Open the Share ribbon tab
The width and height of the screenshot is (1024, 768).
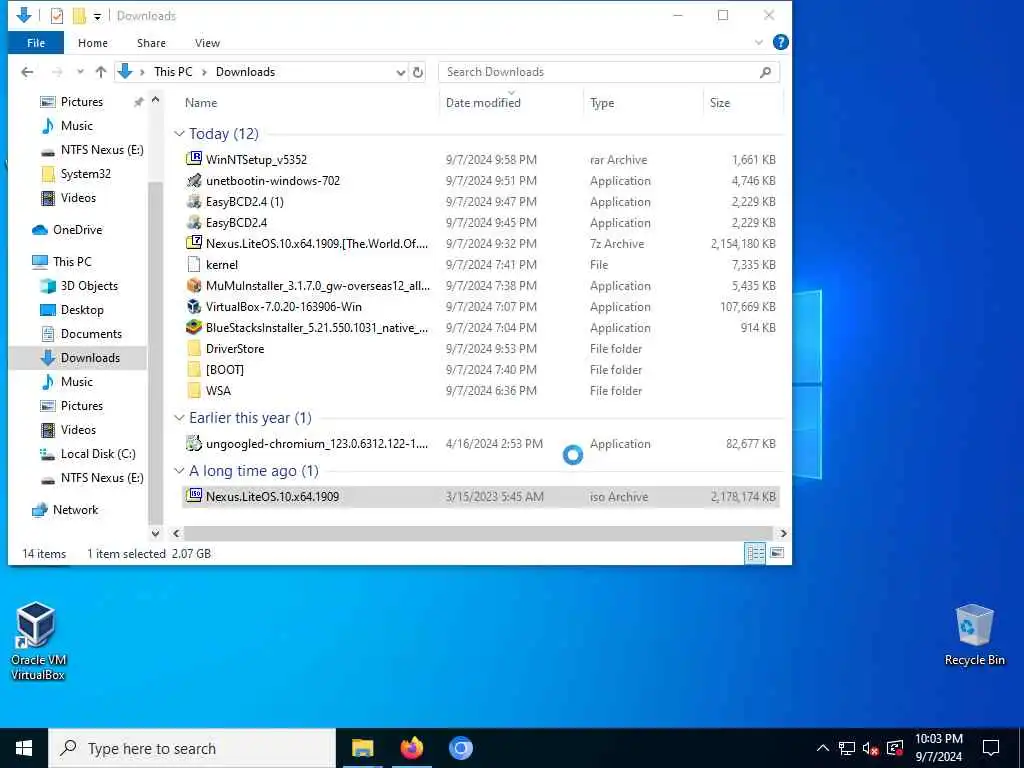[x=151, y=42]
